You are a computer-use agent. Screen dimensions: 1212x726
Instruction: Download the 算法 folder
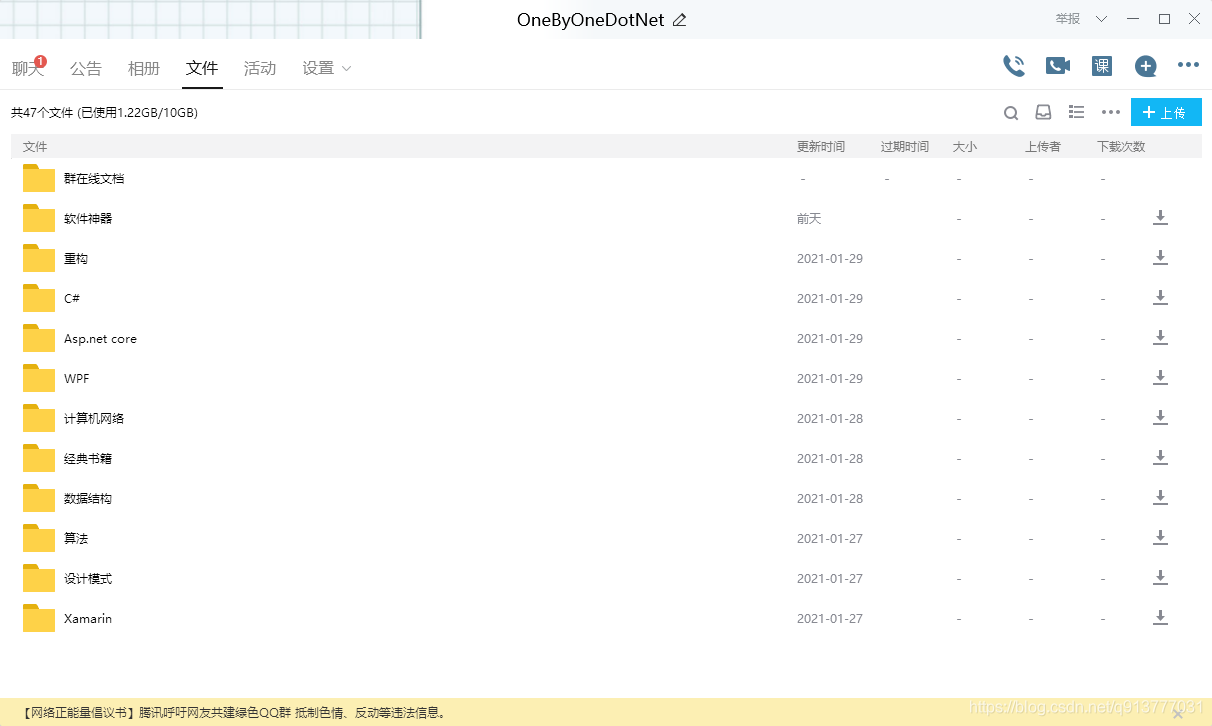[1160, 538]
